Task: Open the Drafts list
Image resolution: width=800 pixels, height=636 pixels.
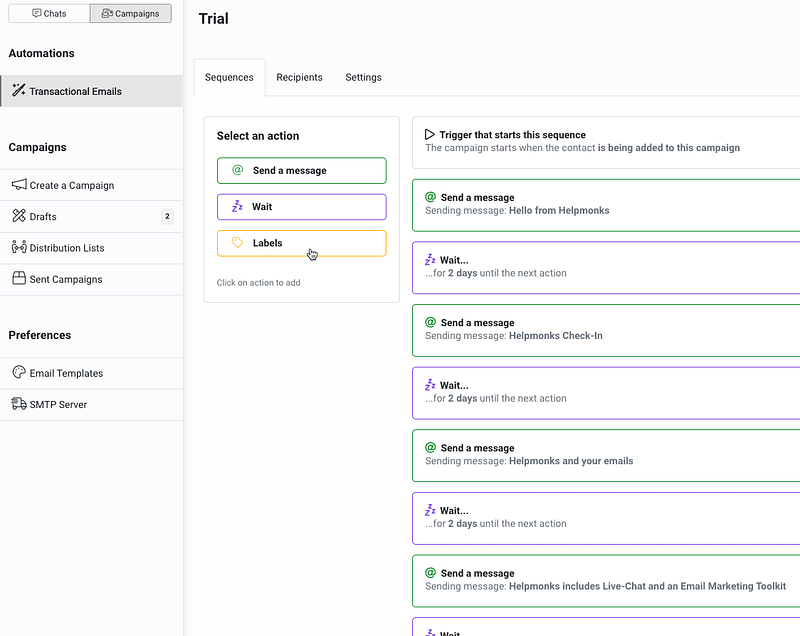Action: pos(91,216)
